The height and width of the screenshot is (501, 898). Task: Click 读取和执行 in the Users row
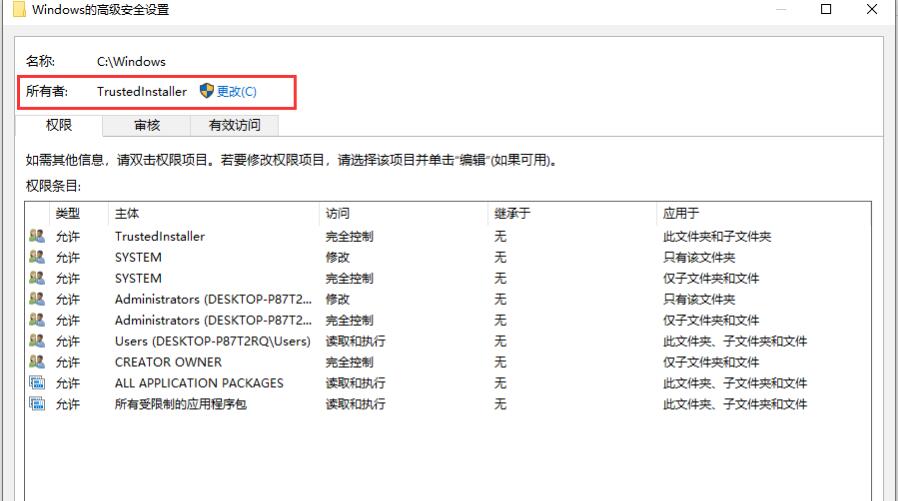[x=356, y=341]
